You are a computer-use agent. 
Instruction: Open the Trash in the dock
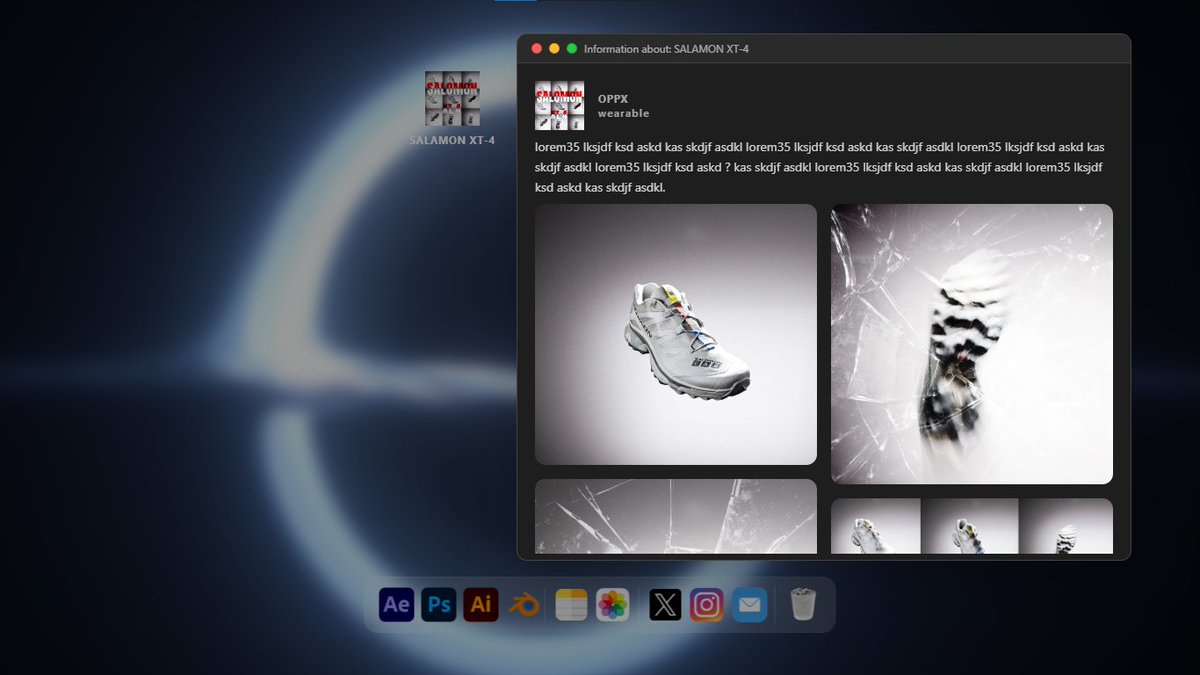tap(803, 605)
